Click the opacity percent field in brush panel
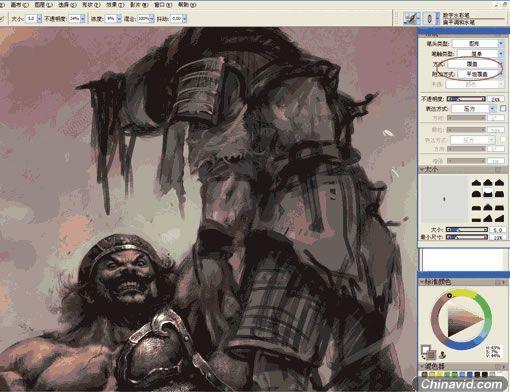Screen dimensions: 510x392 (495, 99)
